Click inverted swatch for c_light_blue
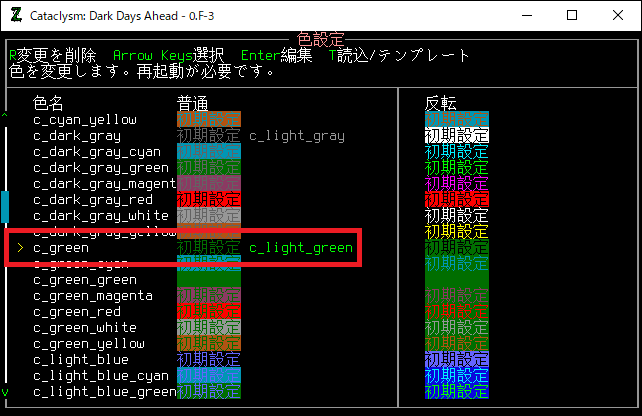This screenshot has width=642, height=416. (457, 359)
